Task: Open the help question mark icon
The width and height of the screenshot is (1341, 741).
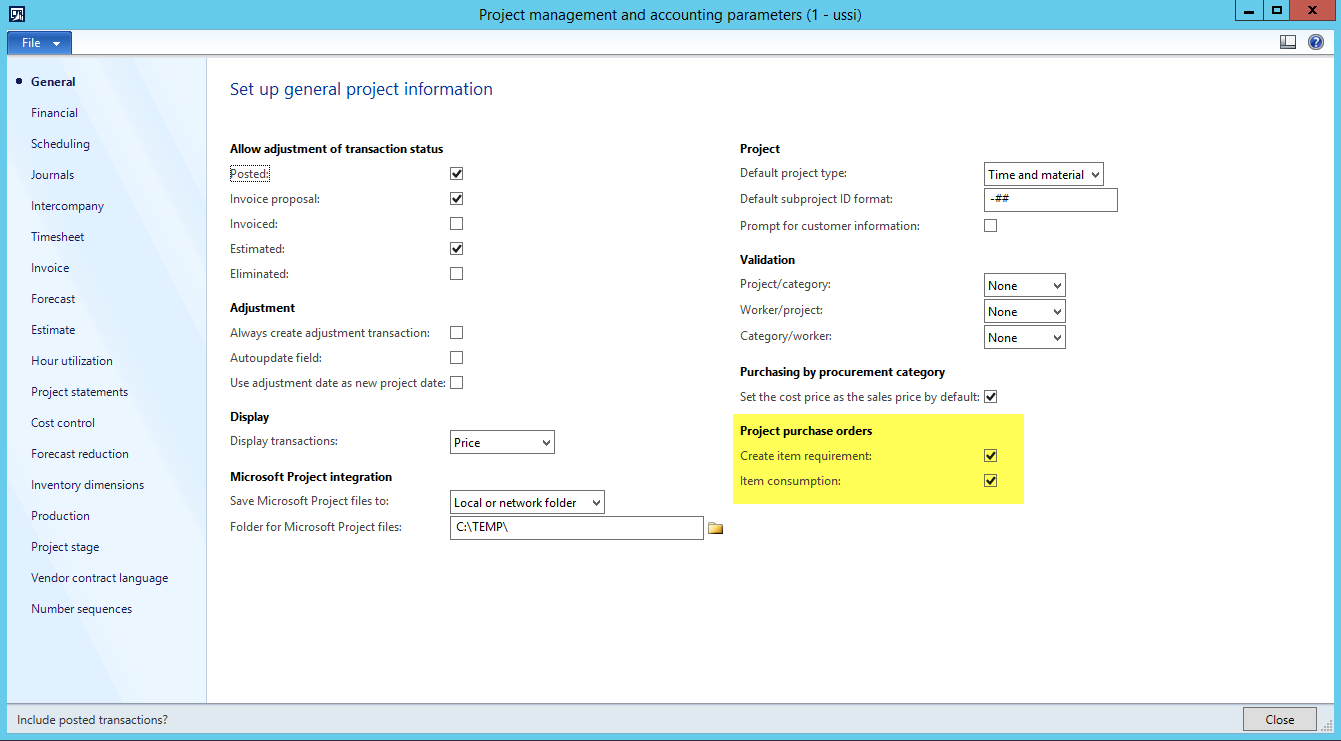Action: [1316, 43]
